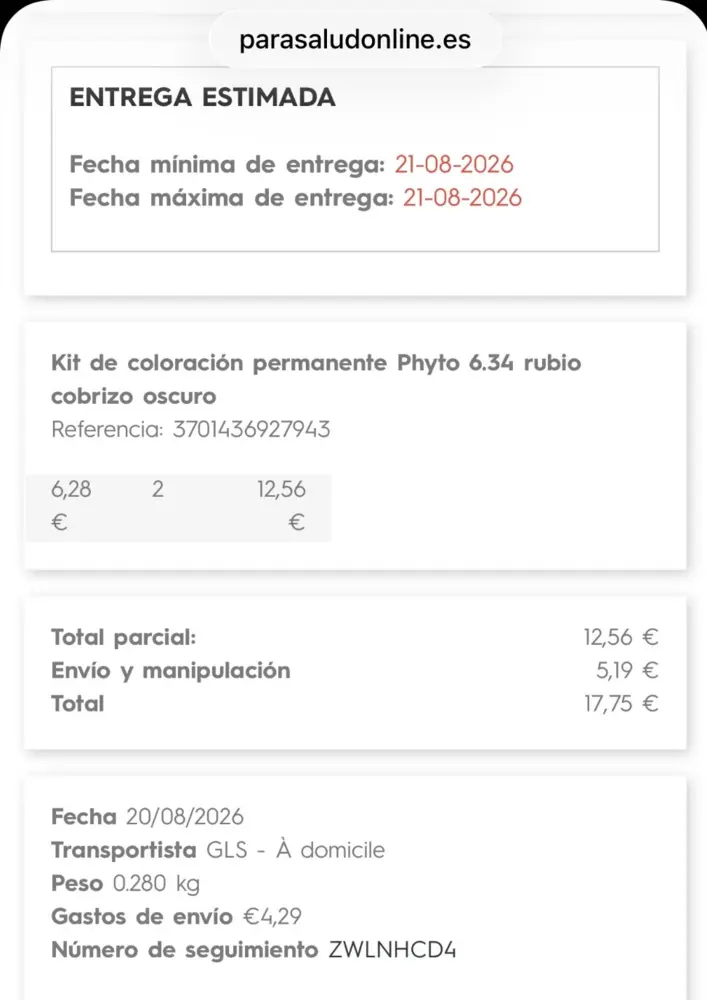The image size is (707, 1000).
Task: Tap the unit price 6,28 €
Action: (x=71, y=506)
